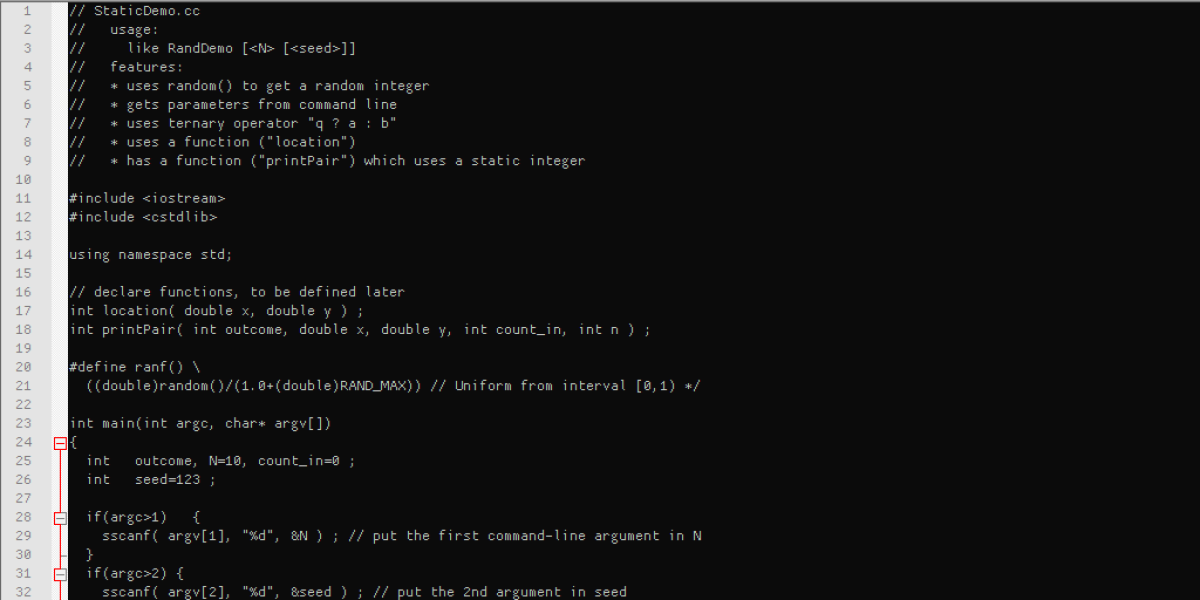The image size is (1200, 600).
Task: Place cursor in 'using namespace std;'
Action: coord(150,254)
